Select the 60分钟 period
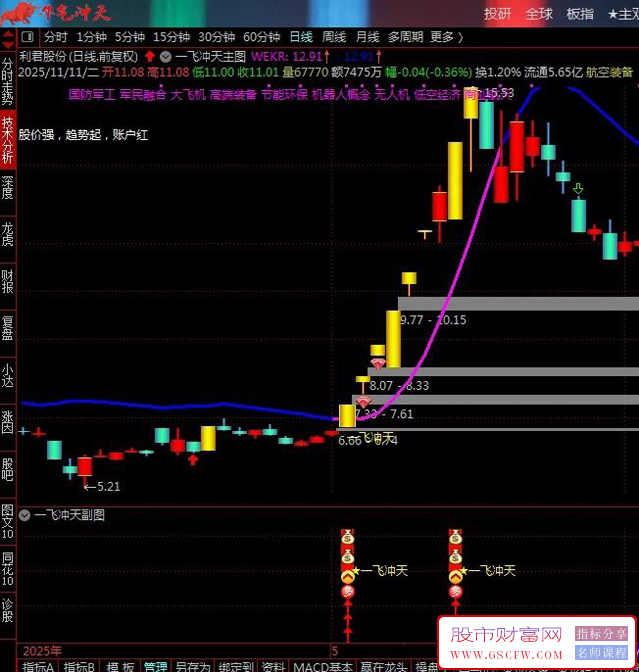 [x=261, y=37]
